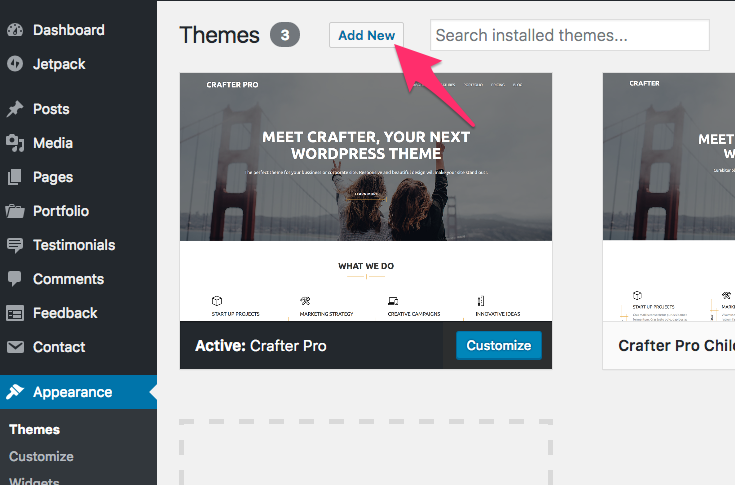Select the Appearance menu item
This screenshot has height=485, width=735.
78,392
